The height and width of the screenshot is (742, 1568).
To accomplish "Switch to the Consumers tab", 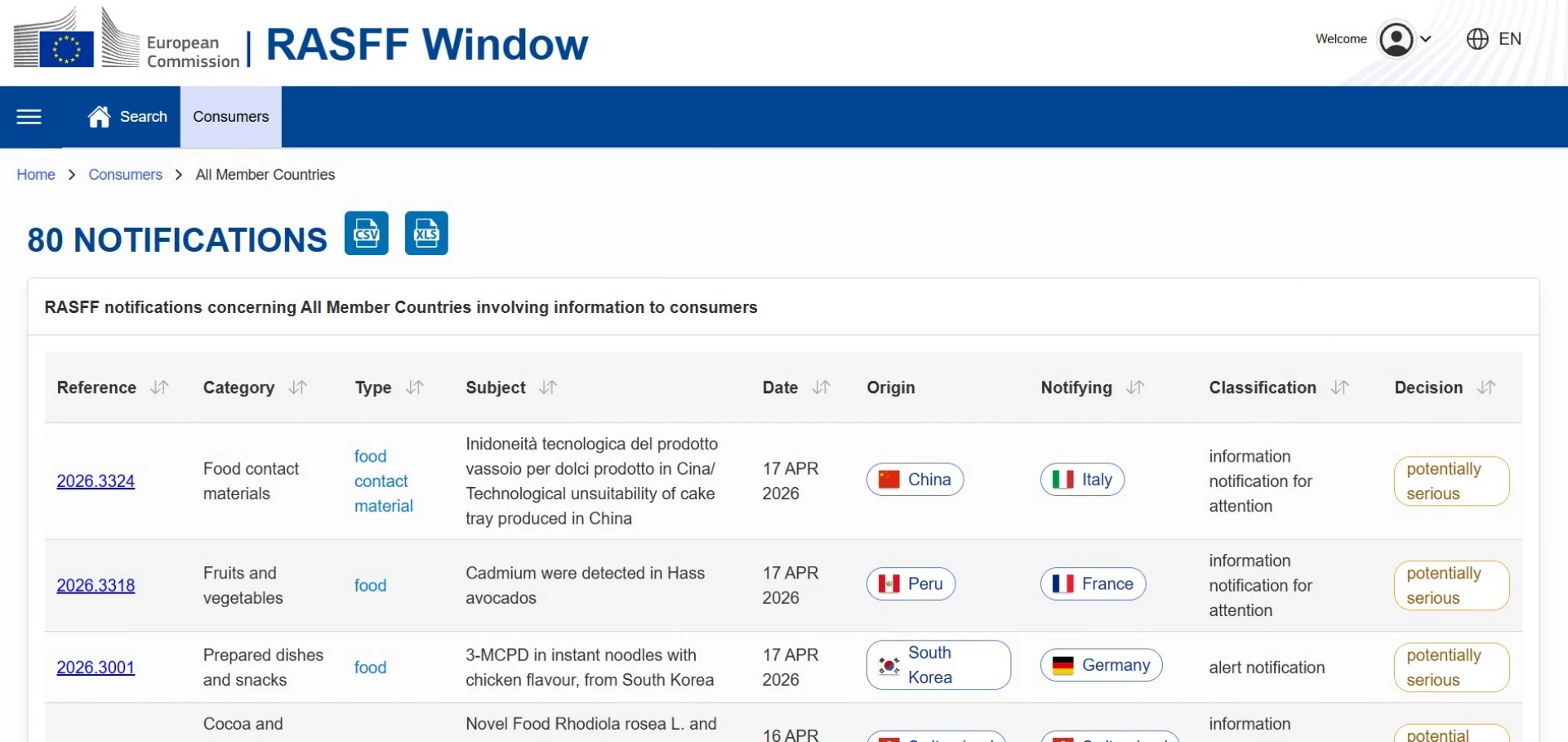I will pyautogui.click(x=230, y=117).
